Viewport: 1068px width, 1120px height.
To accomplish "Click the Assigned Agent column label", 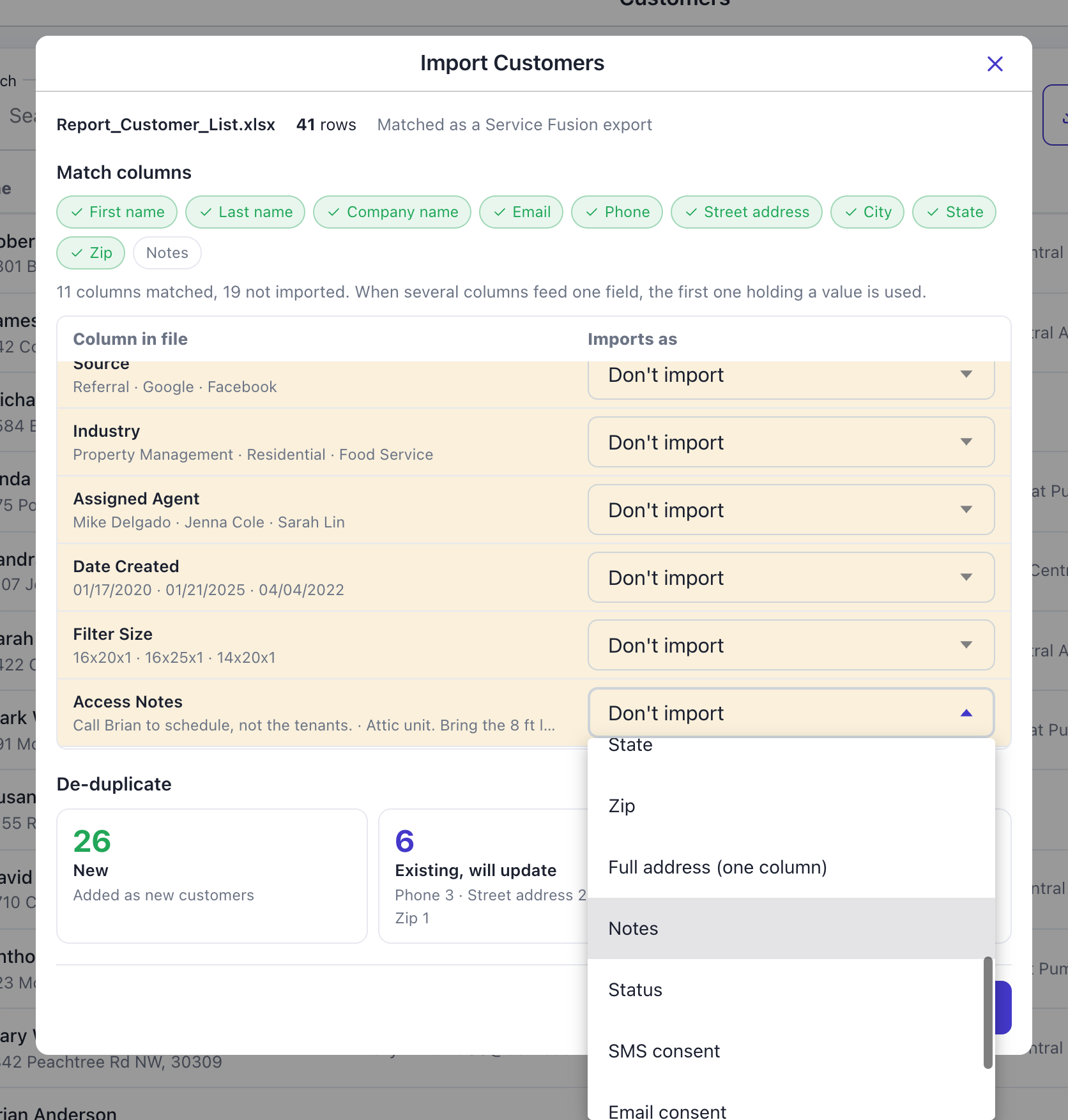I will 136,499.
